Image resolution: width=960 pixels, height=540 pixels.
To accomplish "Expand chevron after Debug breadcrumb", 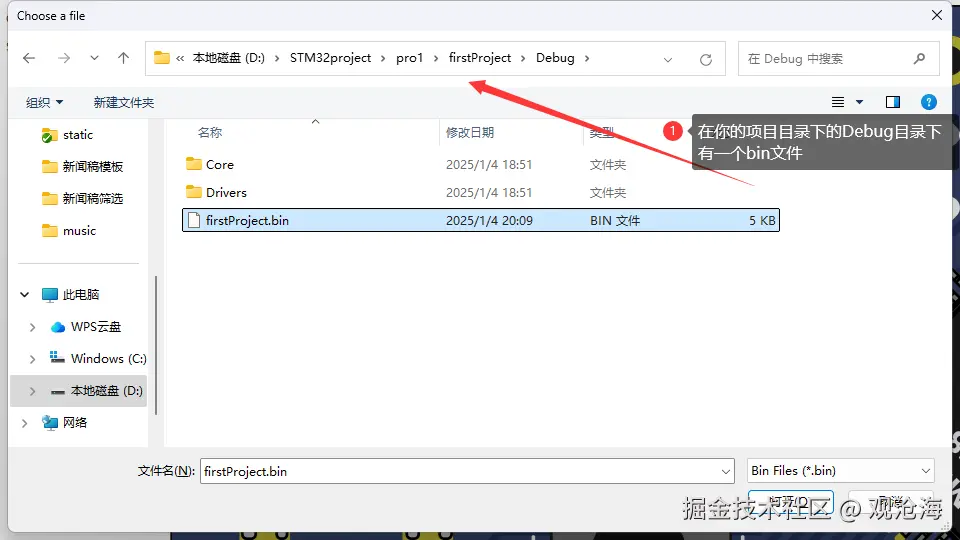I will [x=587, y=58].
